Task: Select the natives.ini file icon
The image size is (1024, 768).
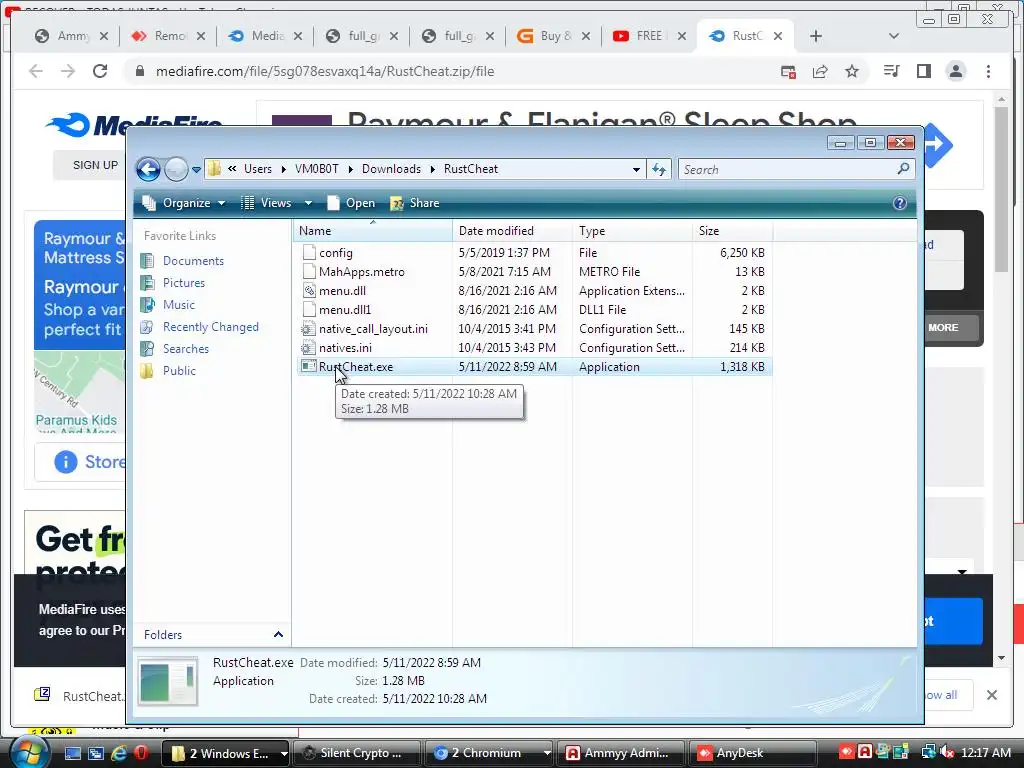Action: (308, 347)
